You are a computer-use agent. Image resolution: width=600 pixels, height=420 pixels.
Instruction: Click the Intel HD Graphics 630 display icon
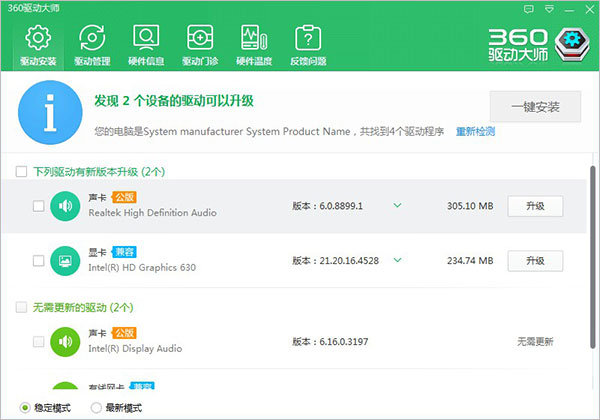point(66,261)
